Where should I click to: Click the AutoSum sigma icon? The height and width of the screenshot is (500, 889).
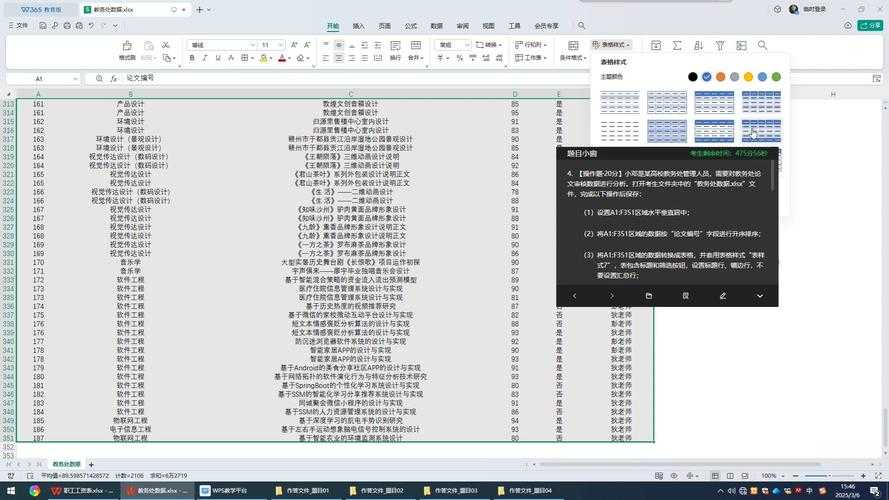pyautogui.click(x=676, y=46)
